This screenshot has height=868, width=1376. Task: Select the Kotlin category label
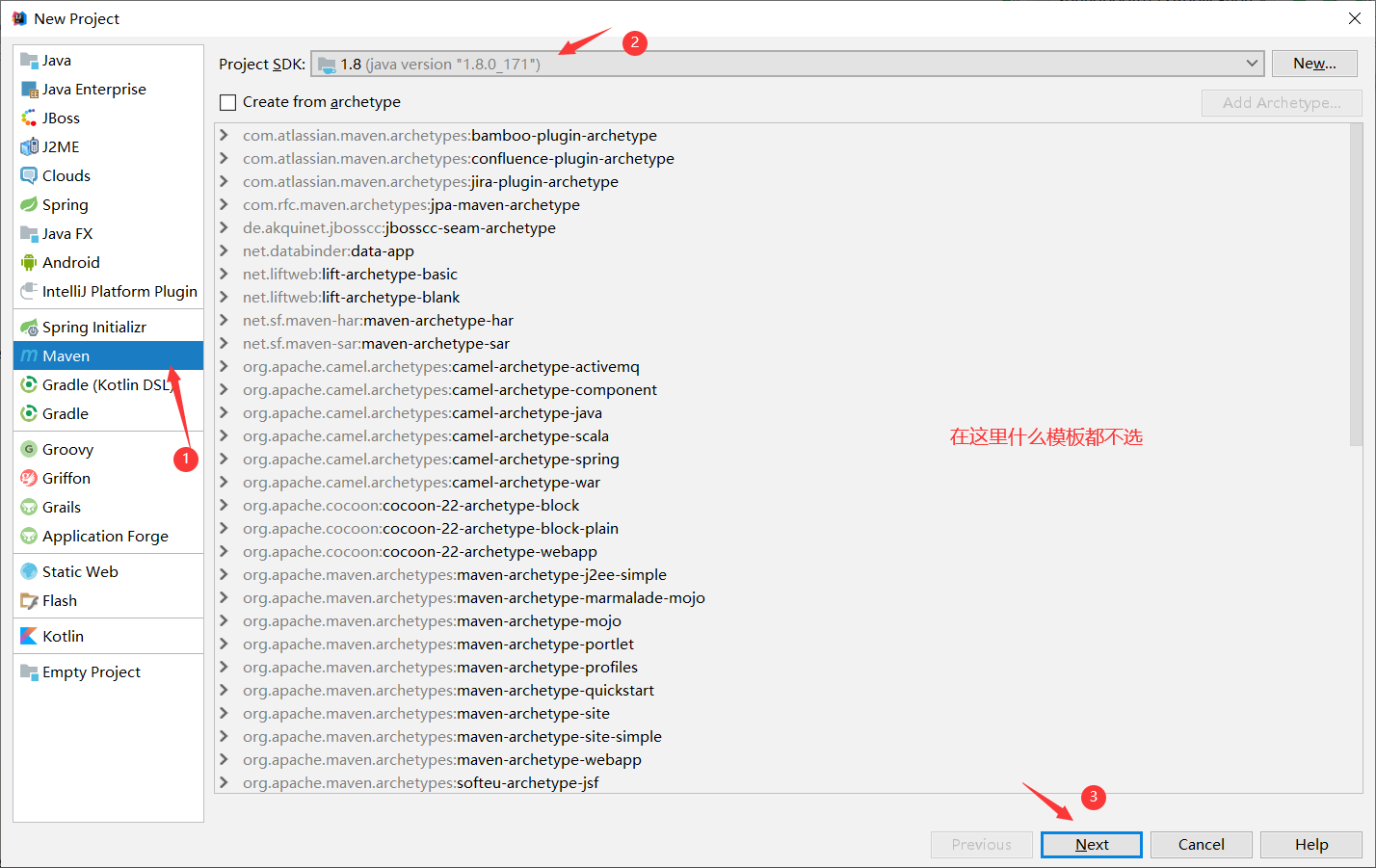point(64,637)
